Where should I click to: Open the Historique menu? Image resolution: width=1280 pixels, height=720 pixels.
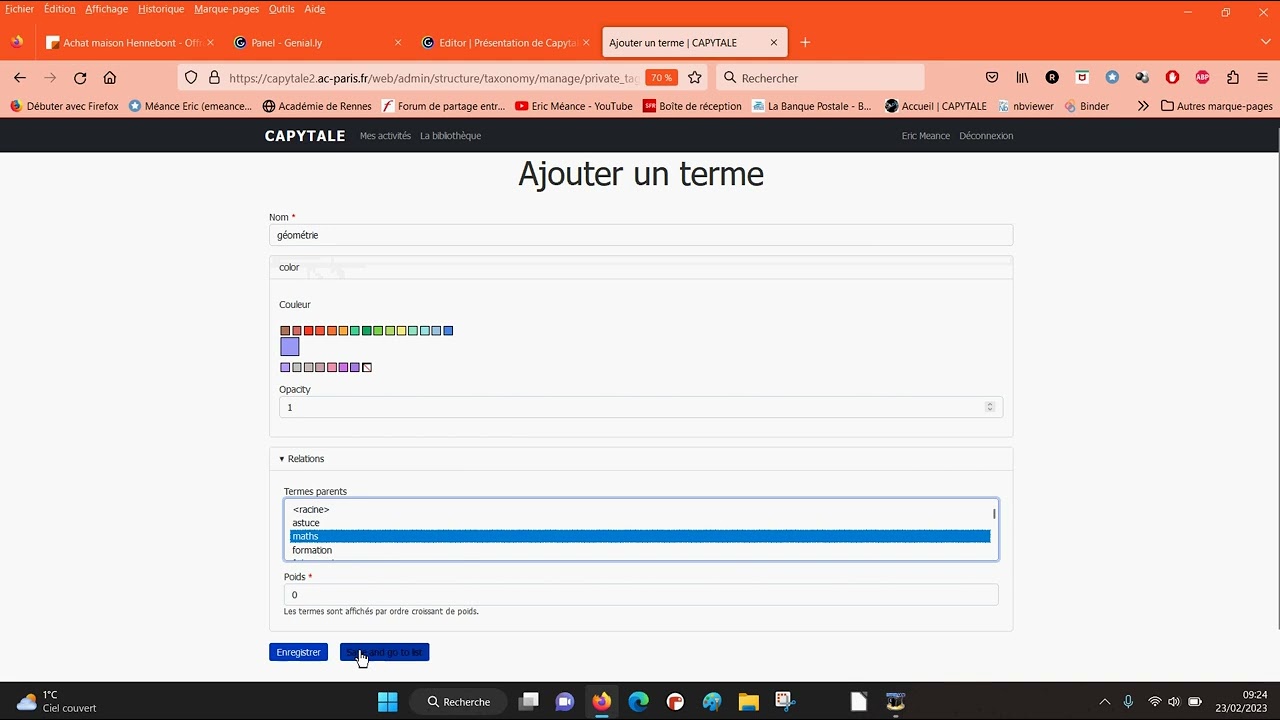[x=161, y=9]
